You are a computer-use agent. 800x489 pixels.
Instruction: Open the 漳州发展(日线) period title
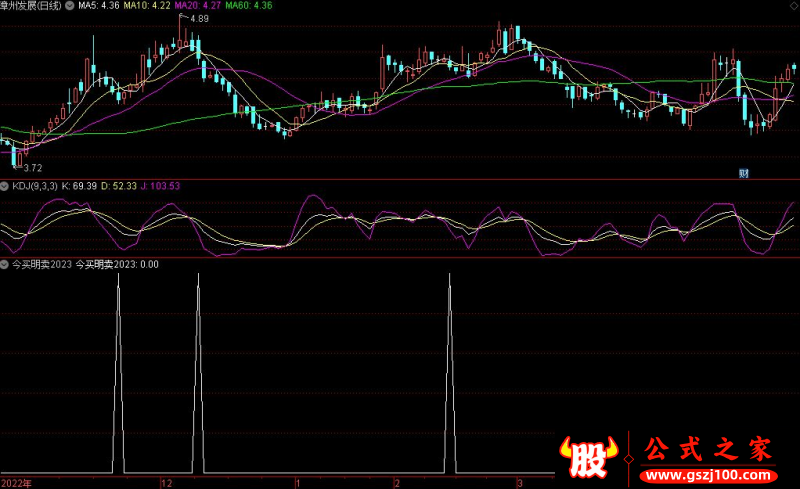click(x=38, y=6)
